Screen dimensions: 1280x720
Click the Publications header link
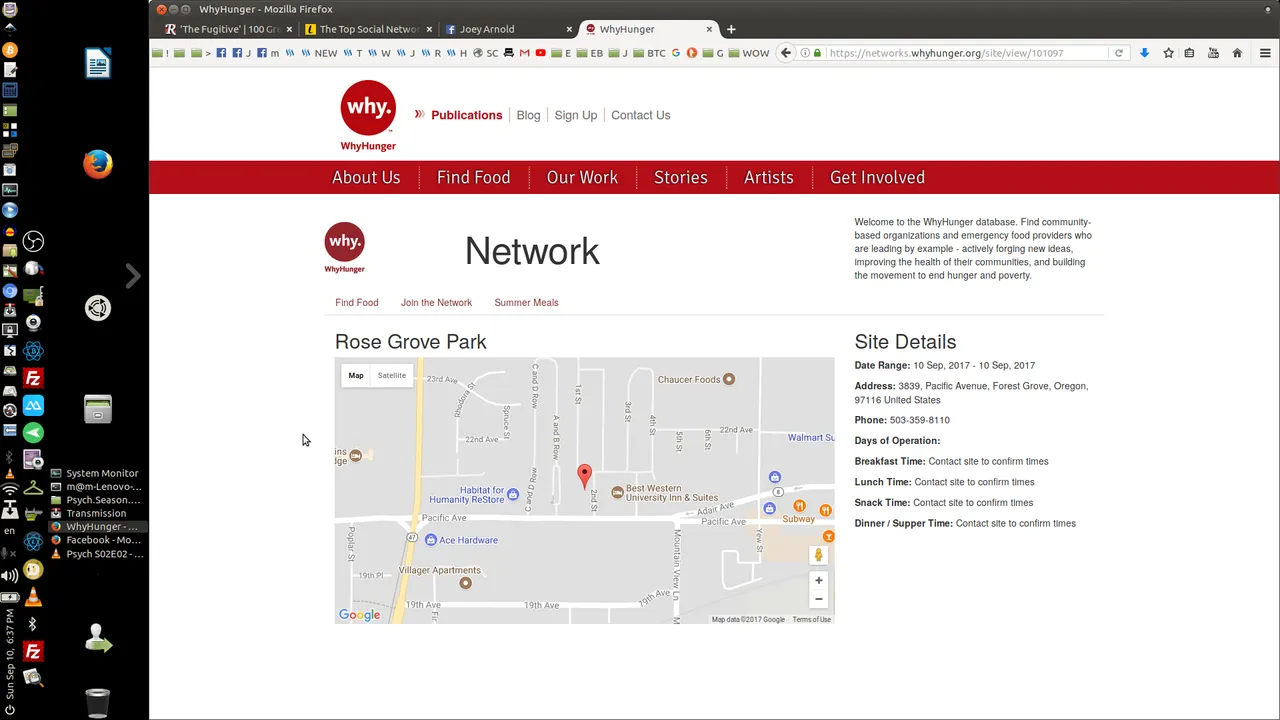[466, 115]
